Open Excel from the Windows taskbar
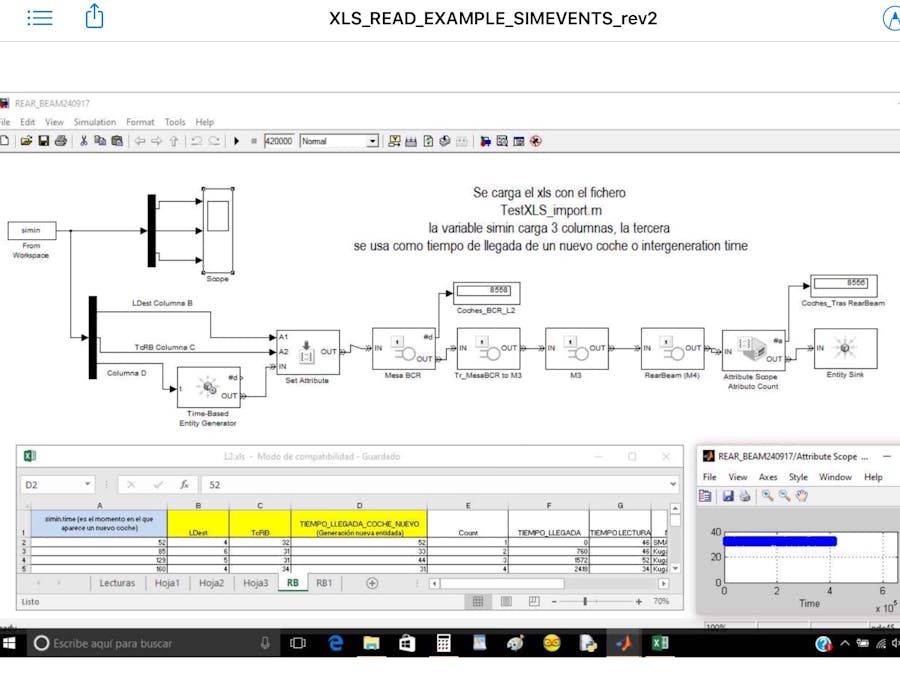The height and width of the screenshot is (675, 900). [659, 641]
